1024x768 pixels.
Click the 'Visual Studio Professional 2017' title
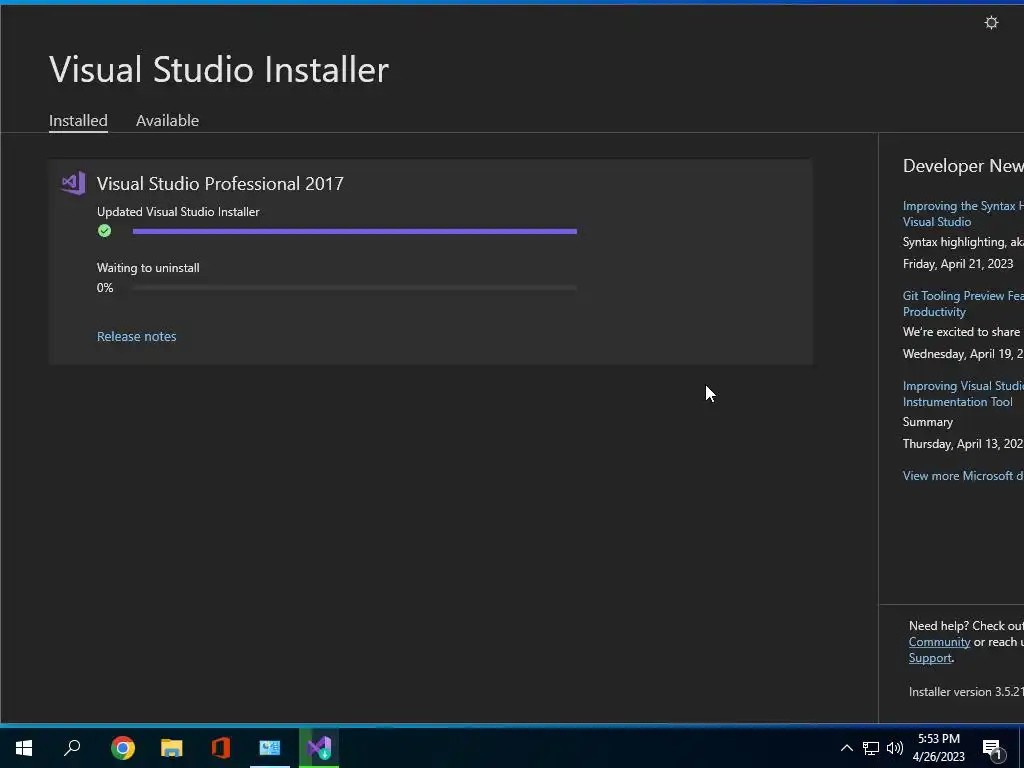pos(220,184)
